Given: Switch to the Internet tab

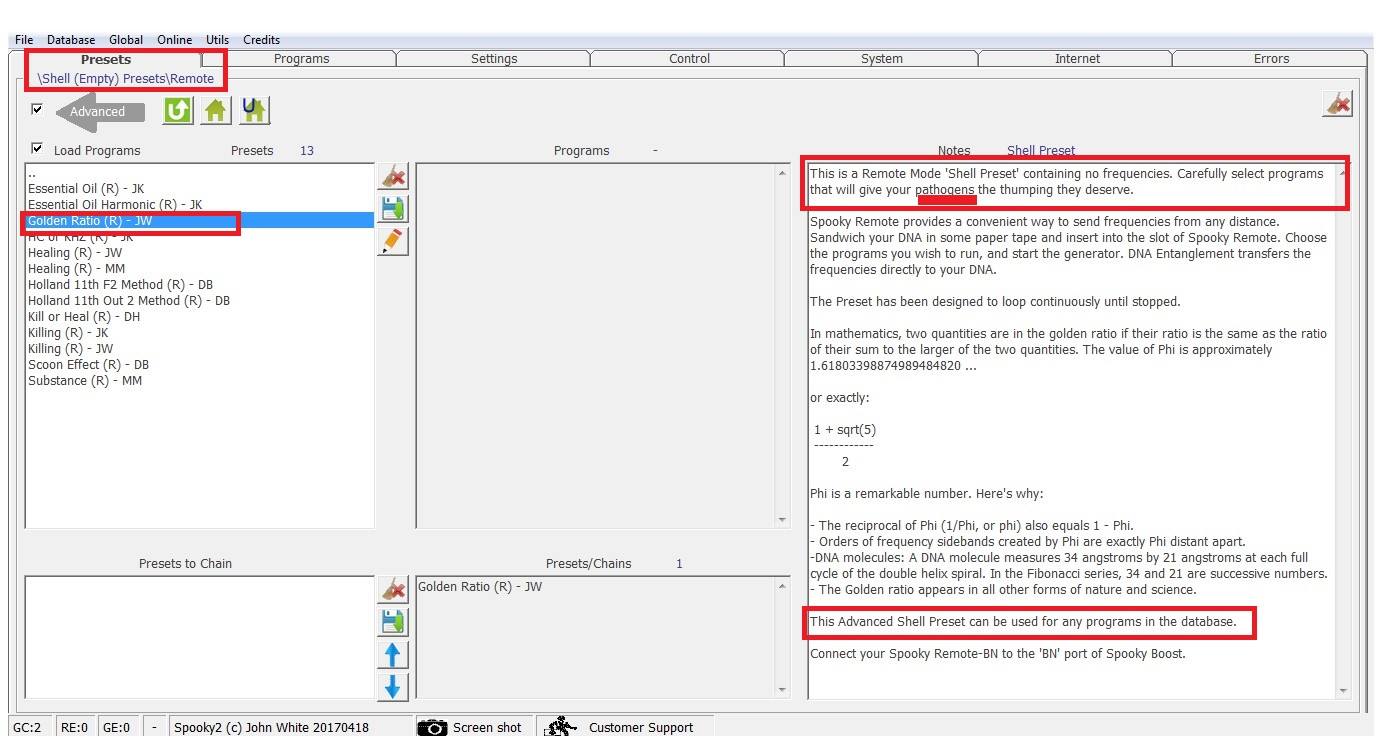Looking at the screenshot, I should 1077,59.
